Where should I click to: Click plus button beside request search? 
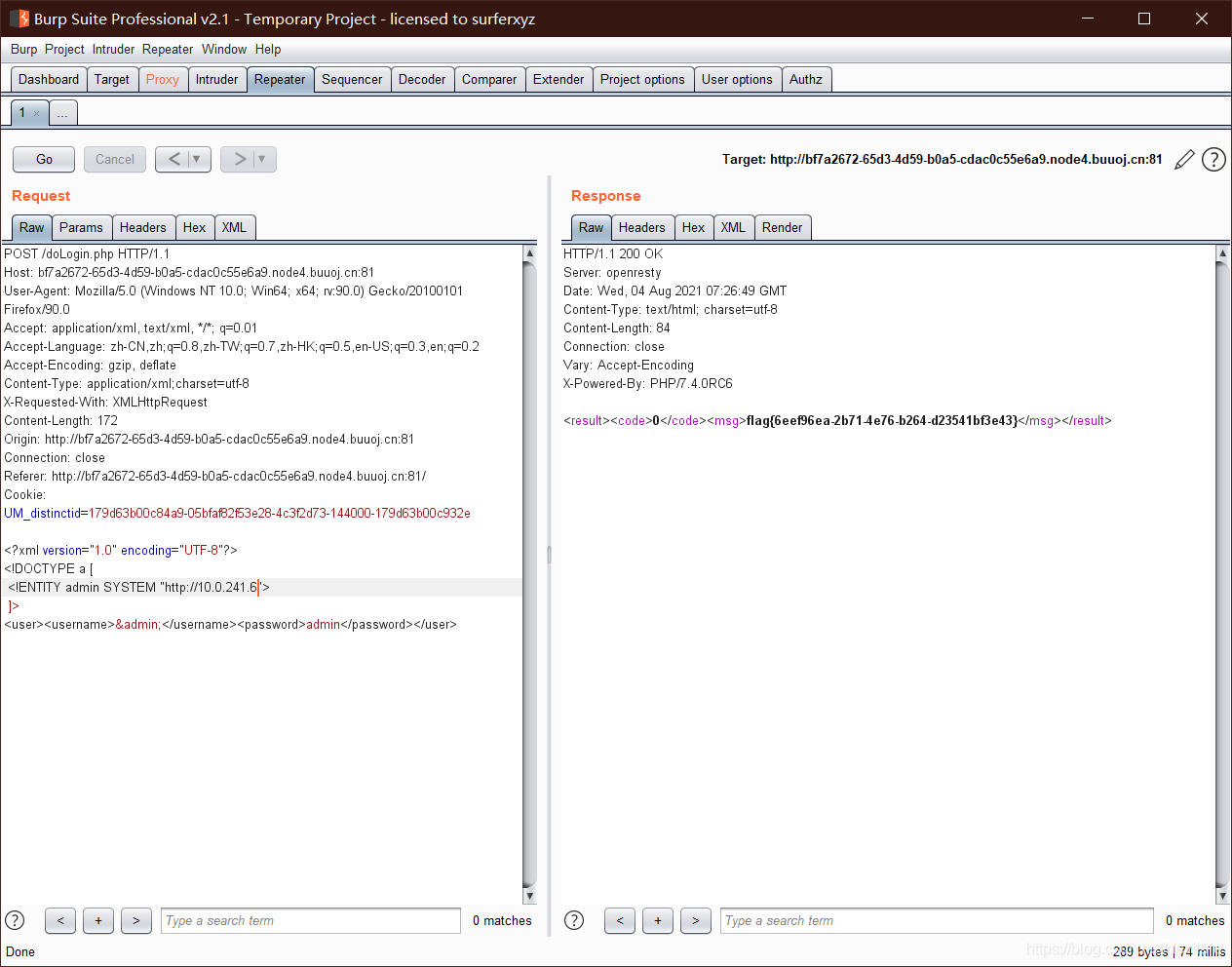(x=98, y=920)
